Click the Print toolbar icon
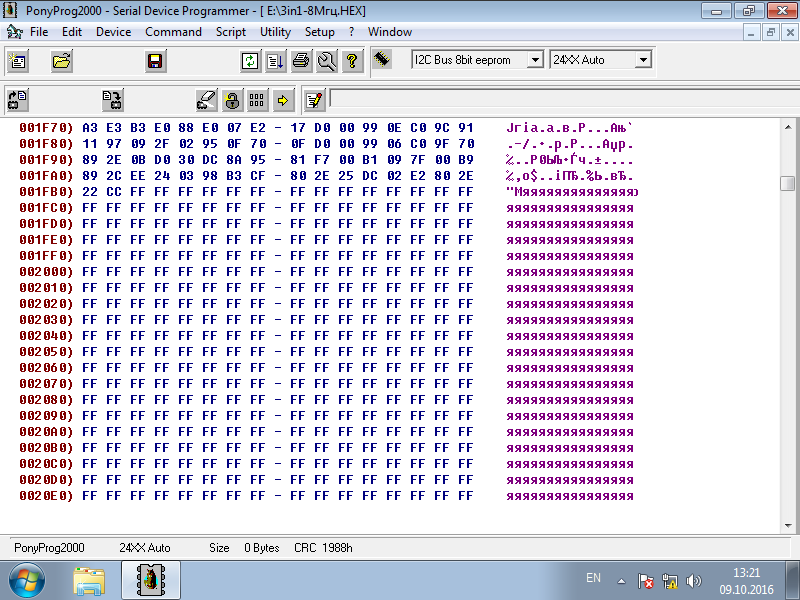Viewport: 800px width, 600px height. coord(301,62)
